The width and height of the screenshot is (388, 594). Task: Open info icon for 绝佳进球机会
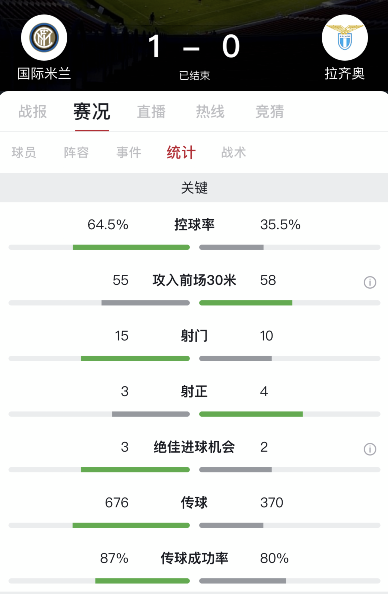click(x=370, y=449)
